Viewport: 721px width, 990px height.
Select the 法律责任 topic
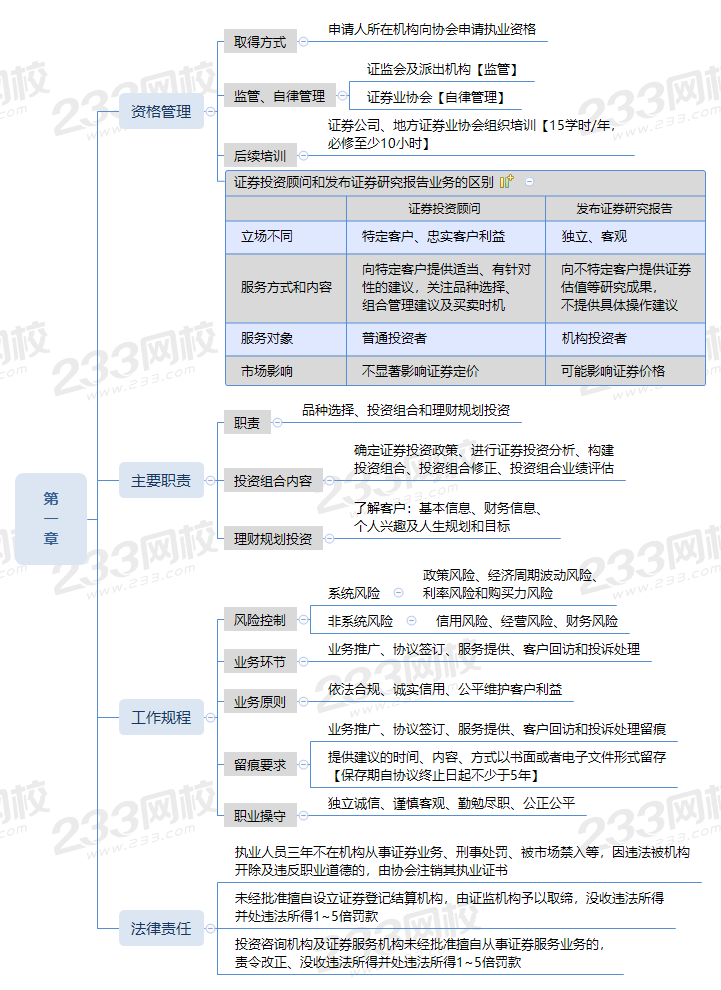(x=161, y=928)
